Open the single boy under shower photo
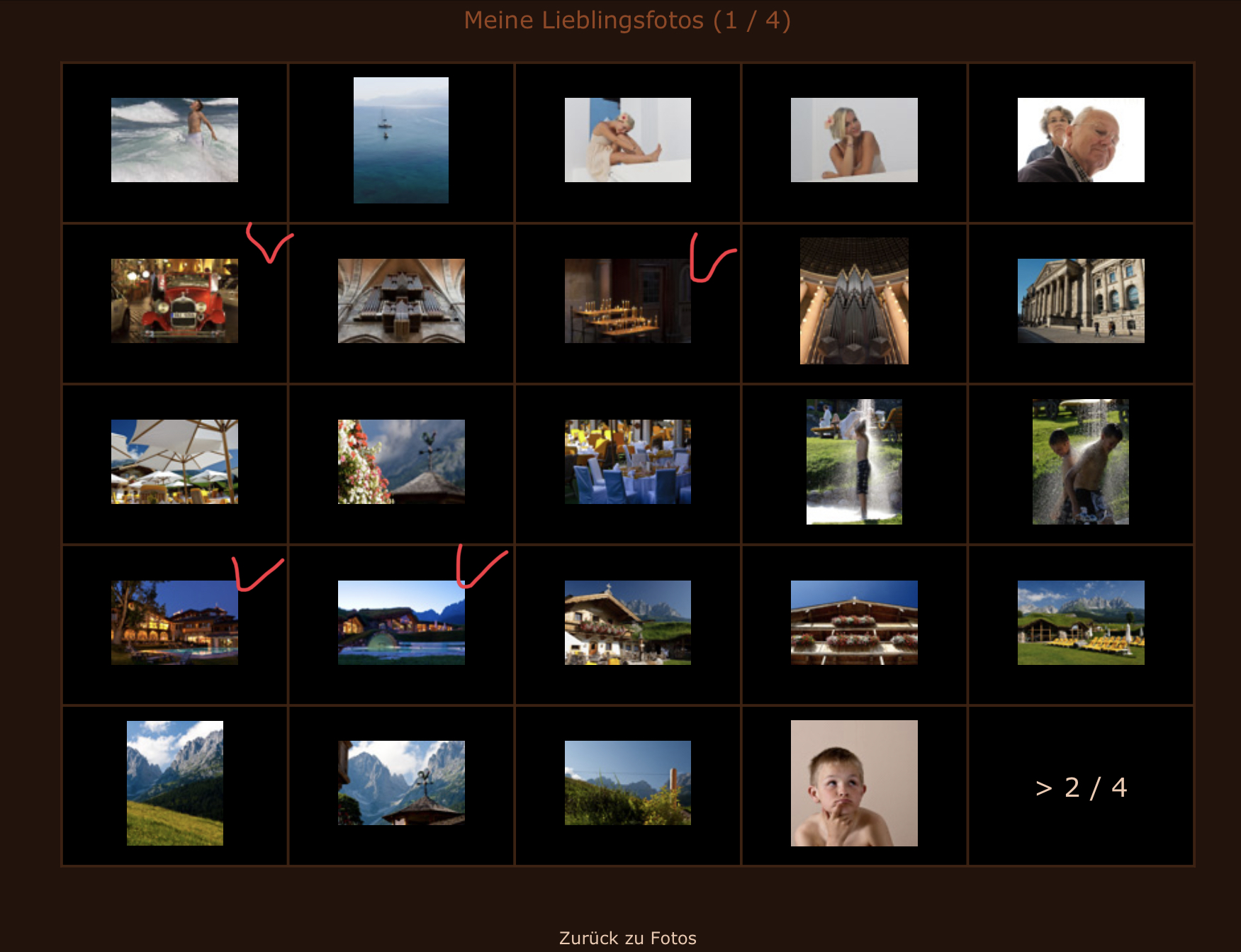 coord(854,461)
